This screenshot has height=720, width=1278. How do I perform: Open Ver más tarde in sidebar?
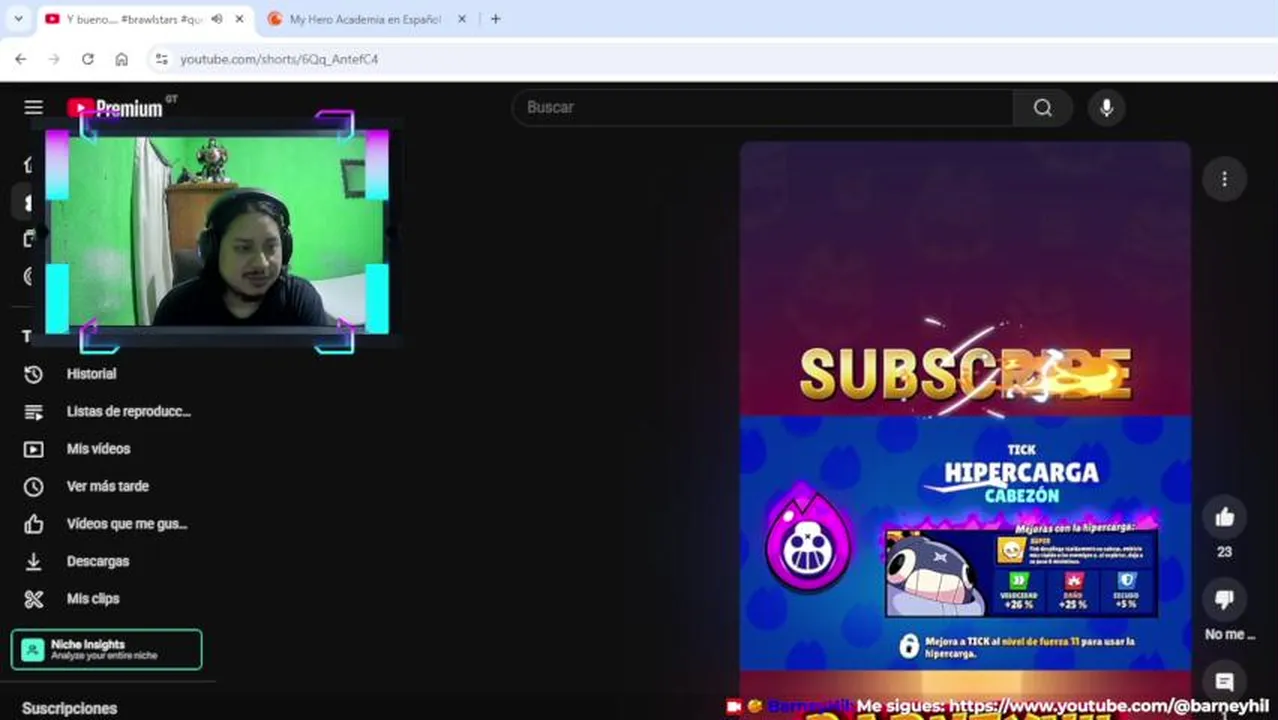[108, 486]
